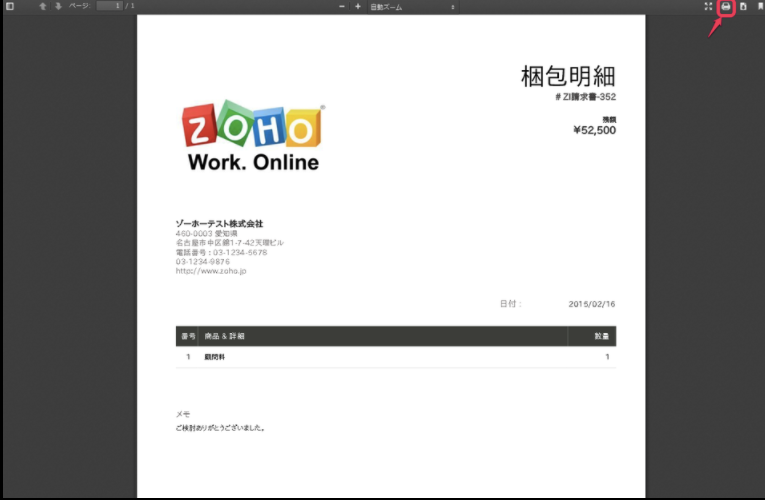Switch to presentation fullscreen mode

click(708, 6)
